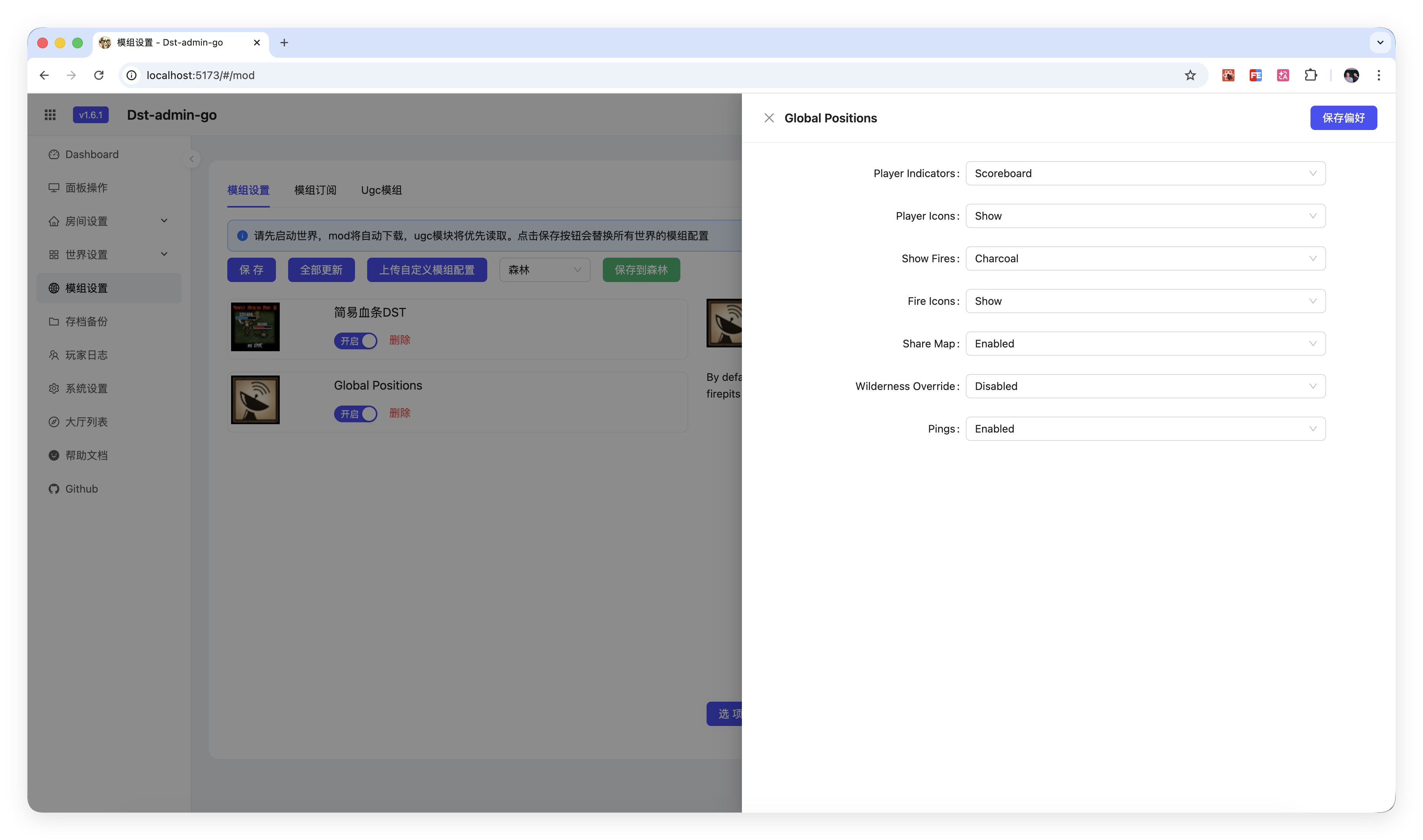The image size is (1423, 840).
Task: Expand 房间设置 sidebar chevron
Action: (164, 221)
